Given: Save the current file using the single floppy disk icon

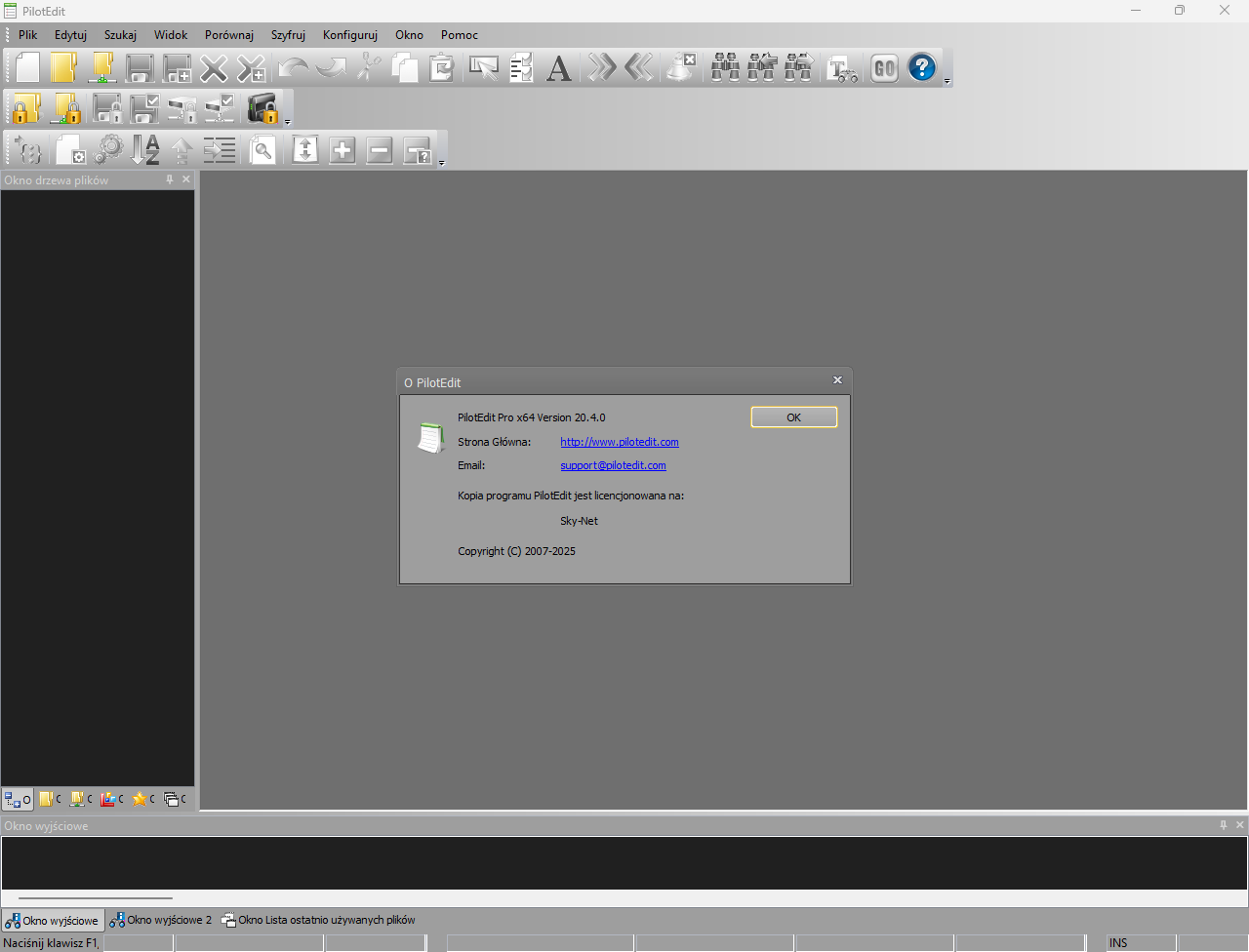Looking at the screenshot, I should (x=140, y=67).
